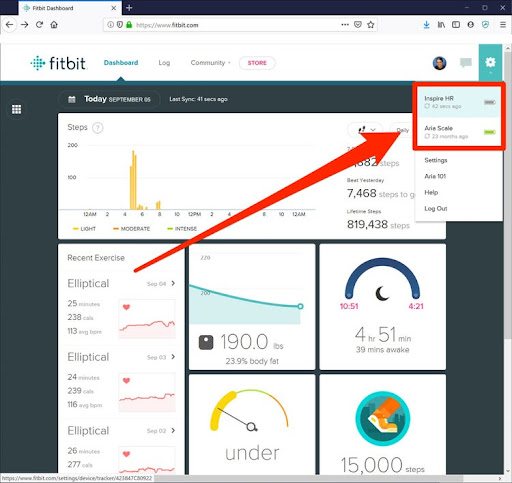This screenshot has width=512, height=483.
Task: Click the food plan gauge needle
Action: coord(237,418)
